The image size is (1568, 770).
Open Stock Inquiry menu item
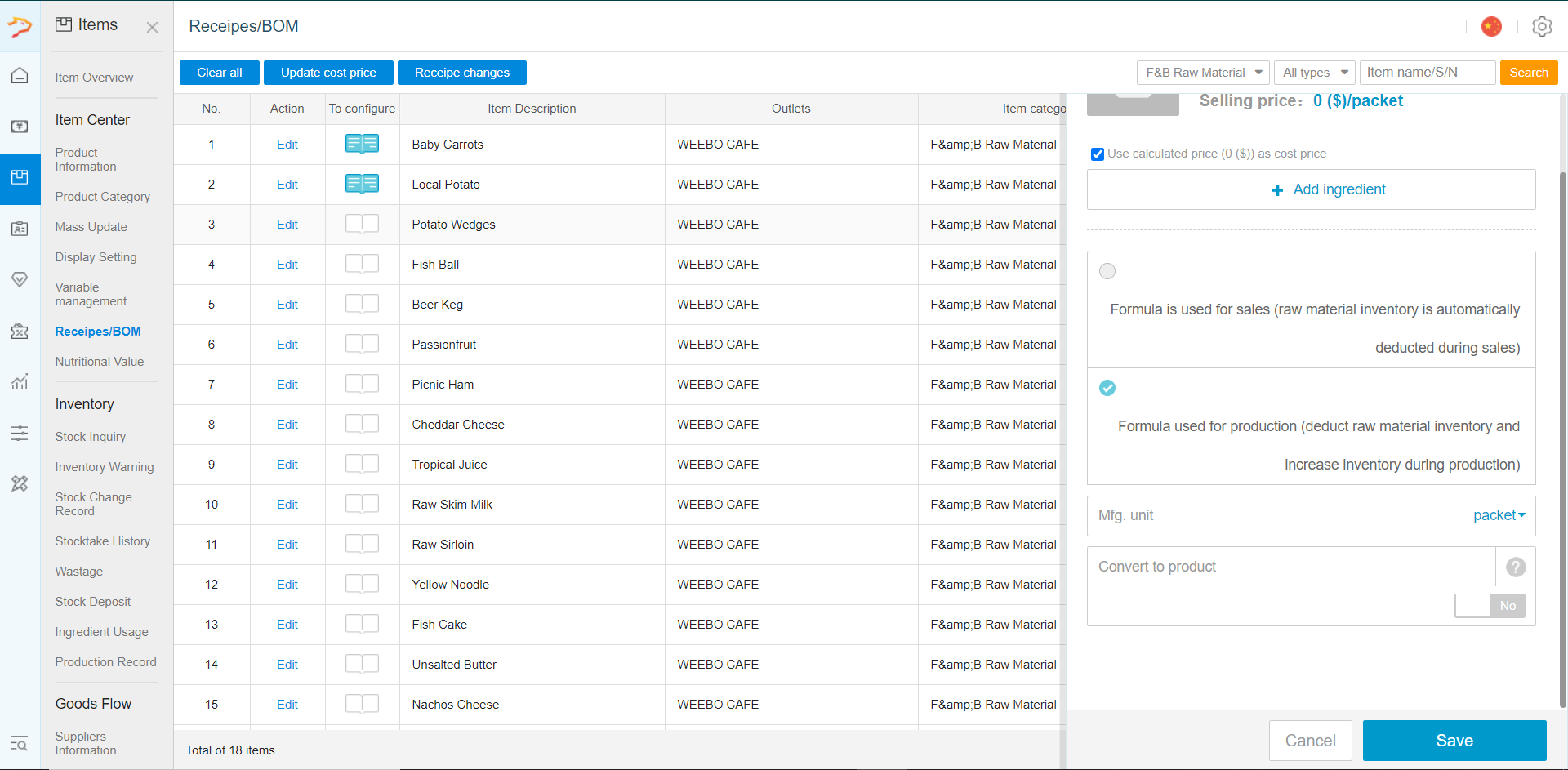point(91,437)
